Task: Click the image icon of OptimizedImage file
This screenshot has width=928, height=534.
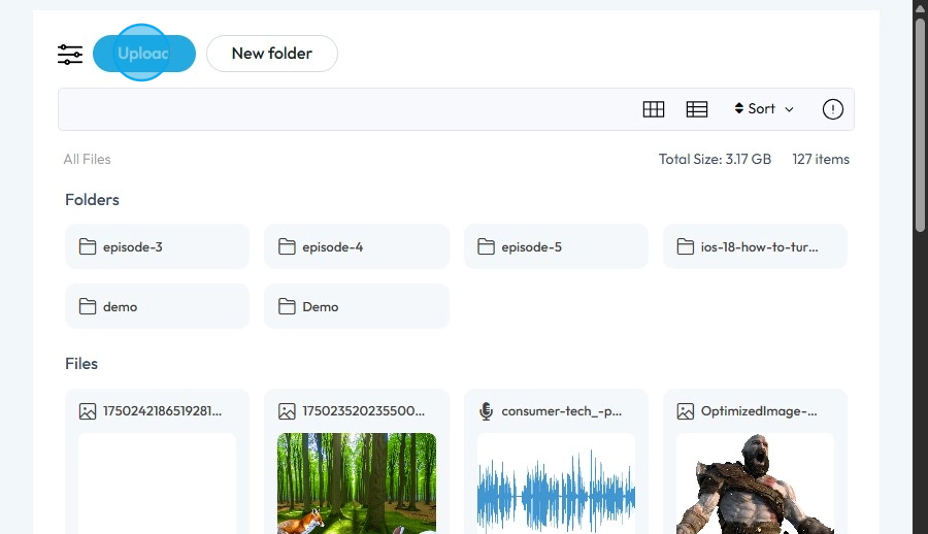Action: tap(685, 411)
